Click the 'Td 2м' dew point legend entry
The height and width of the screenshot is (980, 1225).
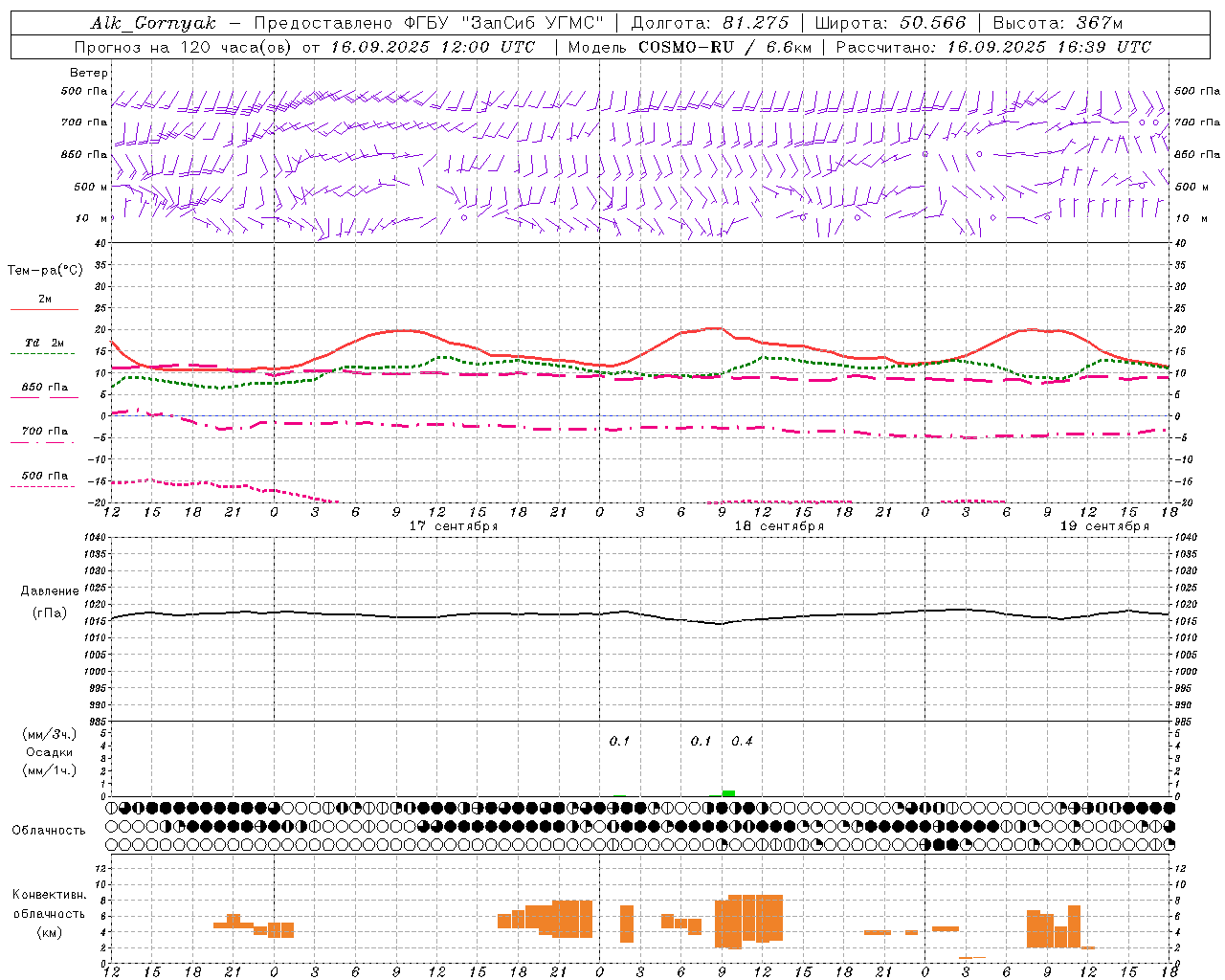45,343
